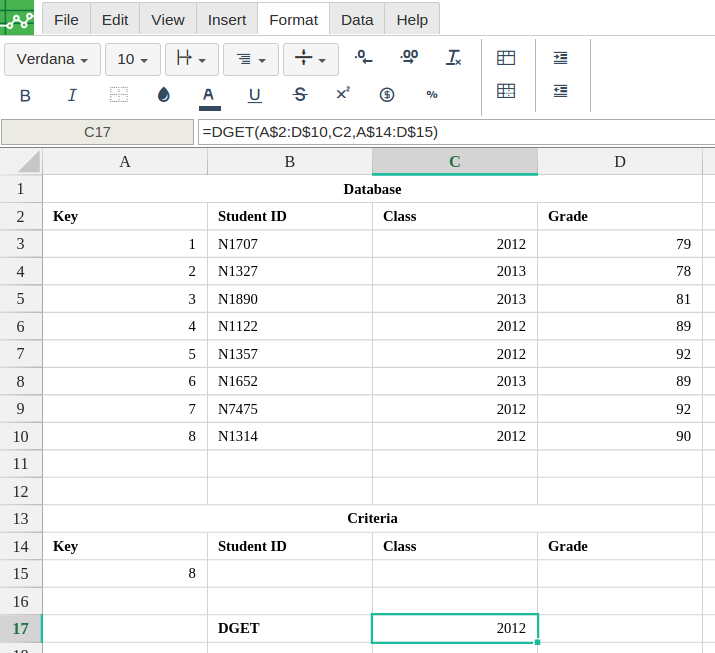Open the horizontal text alignment dropdown
This screenshot has width=715, height=653.
[x=251, y=59]
